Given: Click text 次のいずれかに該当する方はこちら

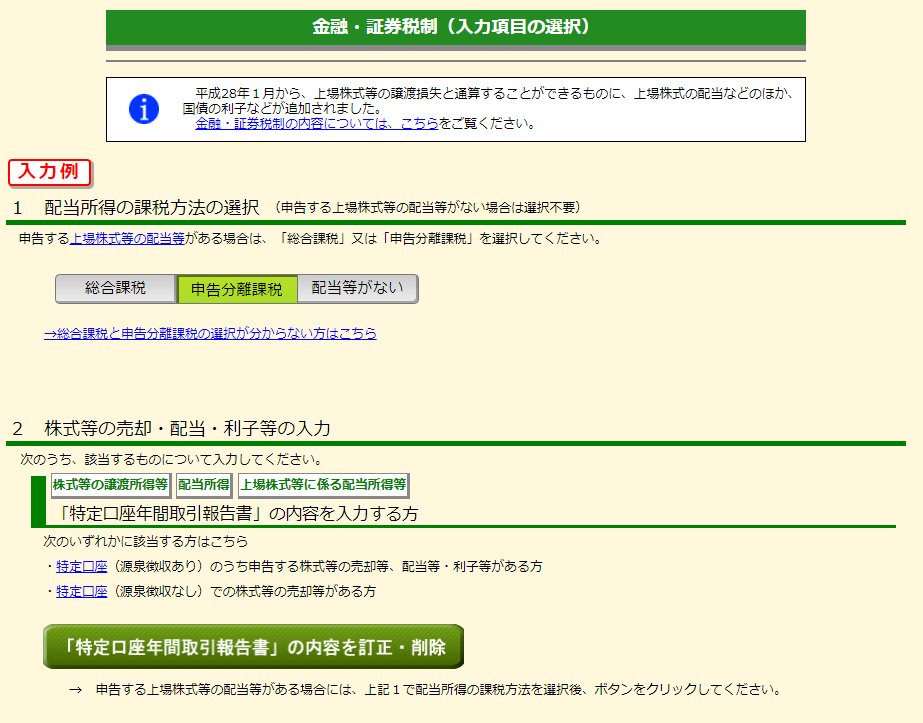Looking at the screenshot, I should [x=145, y=541].
